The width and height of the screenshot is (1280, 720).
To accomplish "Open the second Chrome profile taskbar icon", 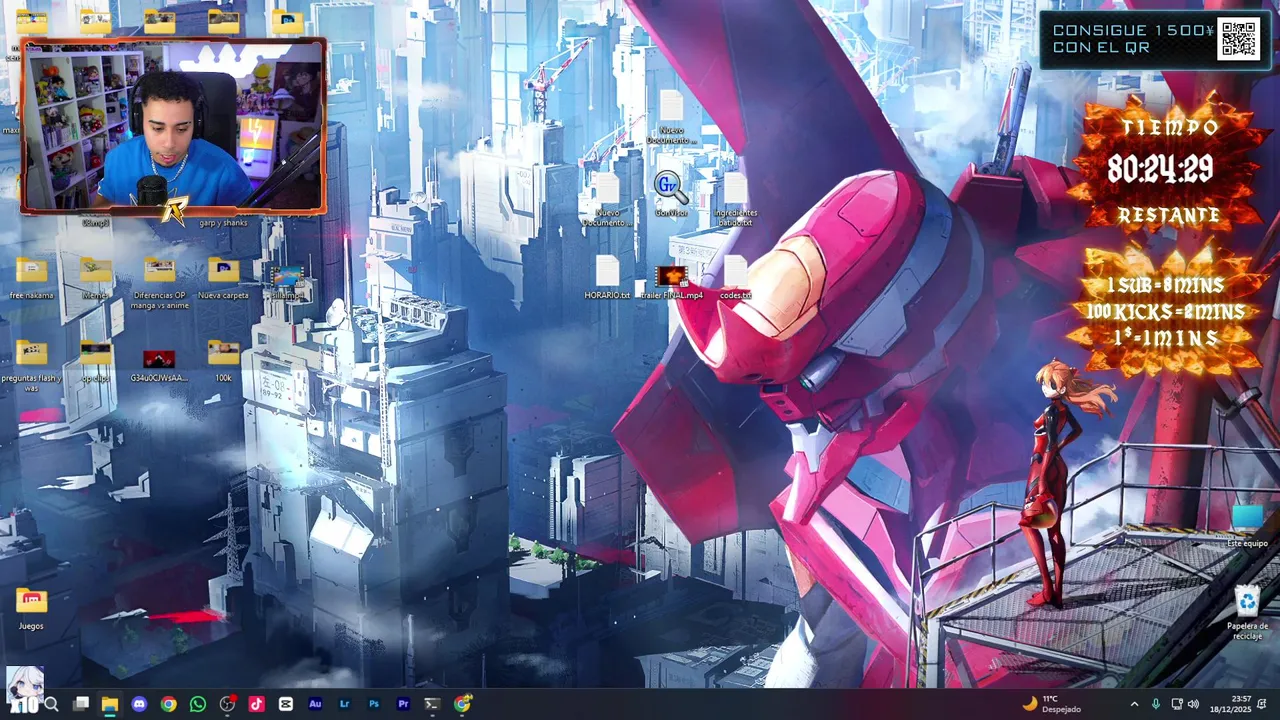I will click(462, 704).
